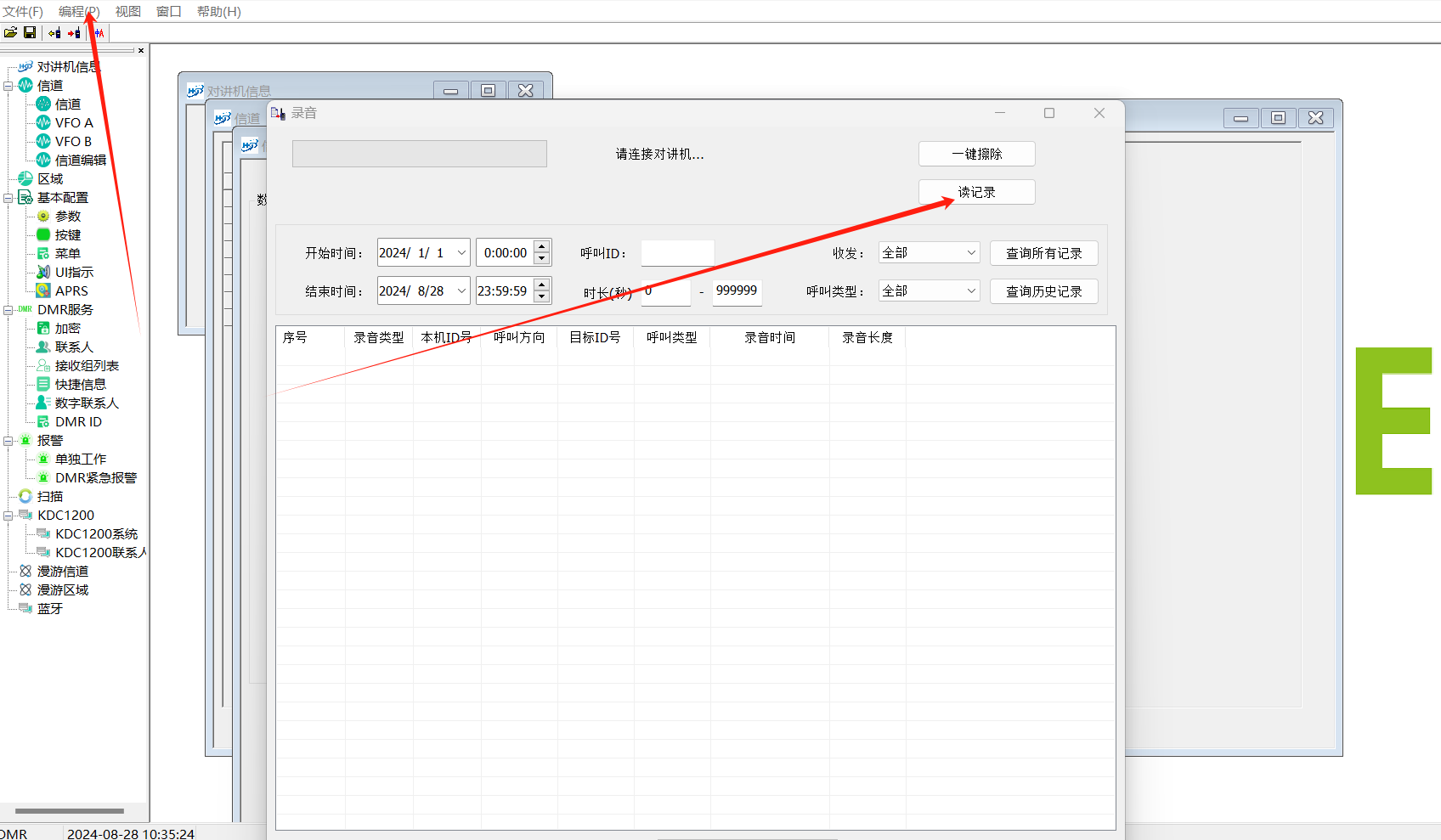The image size is (1441, 840).
Task: Open DMR紧急报警 alarm item
Action: (95, 477)
